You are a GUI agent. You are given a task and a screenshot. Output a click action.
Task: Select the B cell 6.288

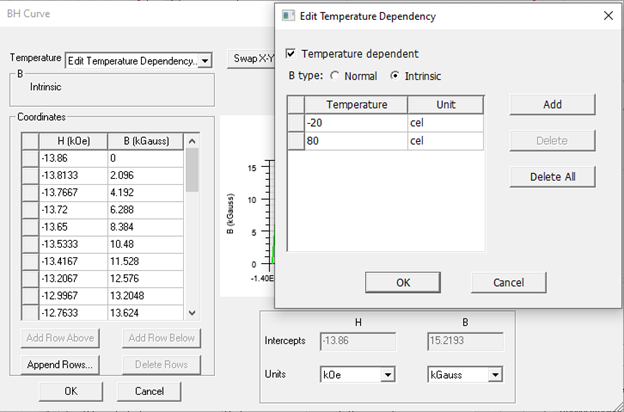[x=145, y=210]
